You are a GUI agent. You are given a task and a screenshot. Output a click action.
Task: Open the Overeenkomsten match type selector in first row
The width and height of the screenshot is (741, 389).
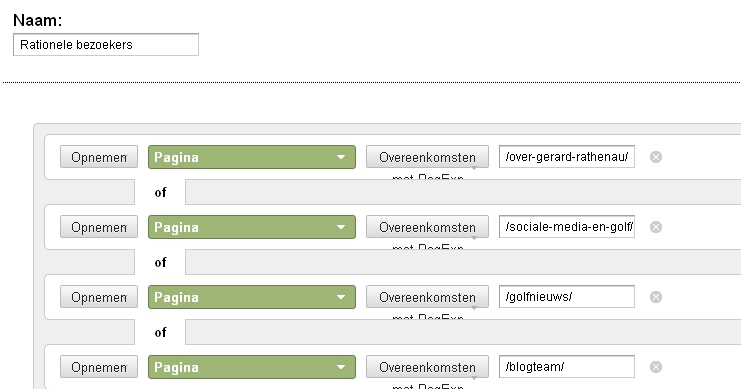(427, 157)
